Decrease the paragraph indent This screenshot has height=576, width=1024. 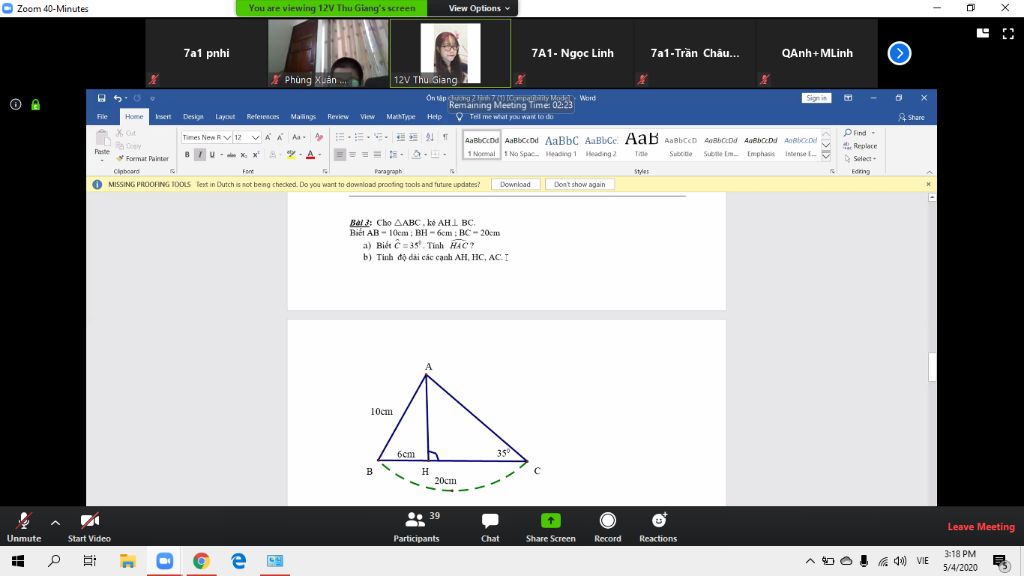[400, 137]
